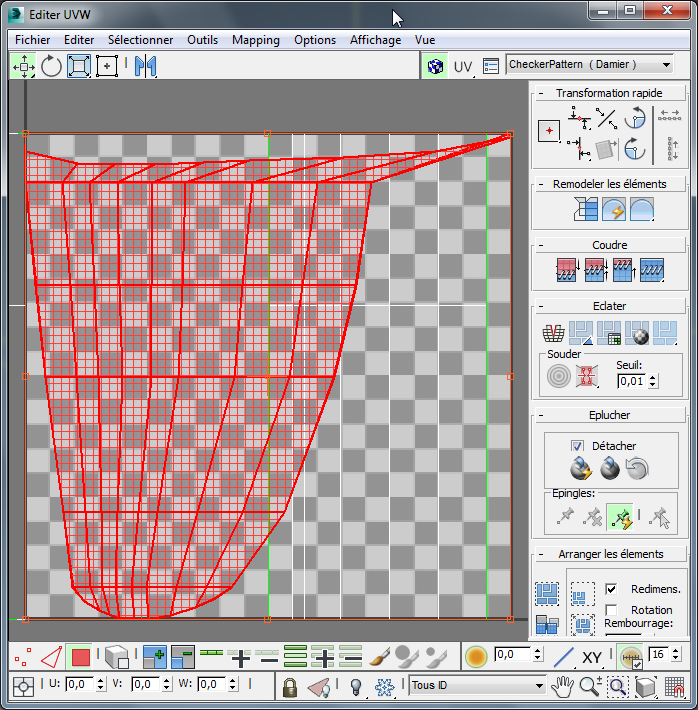Enable soft selection orange circle

click(x=476, y=657)
